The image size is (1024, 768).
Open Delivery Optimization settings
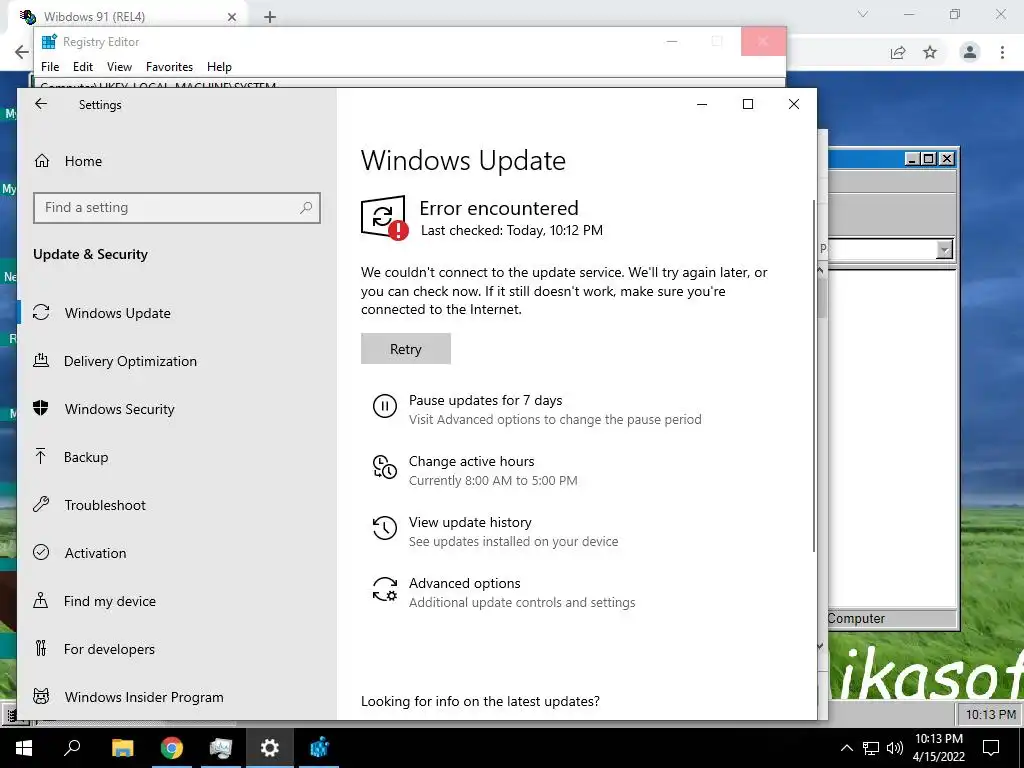[130, 361]
